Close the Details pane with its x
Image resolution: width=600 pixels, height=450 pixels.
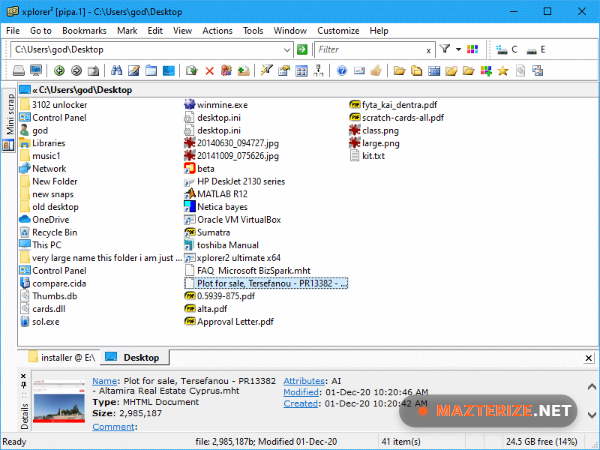pos(23,376)
